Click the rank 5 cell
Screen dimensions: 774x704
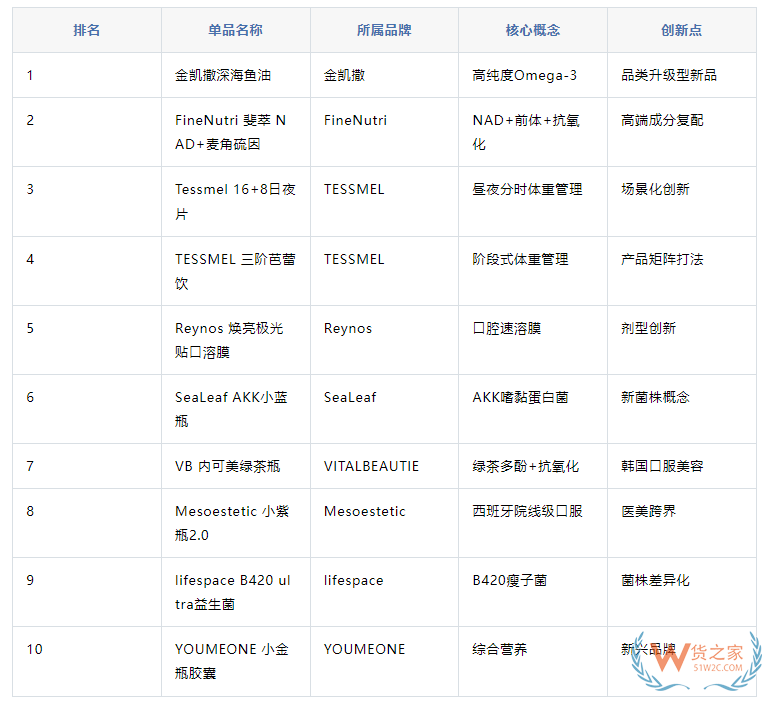(87, 340)
